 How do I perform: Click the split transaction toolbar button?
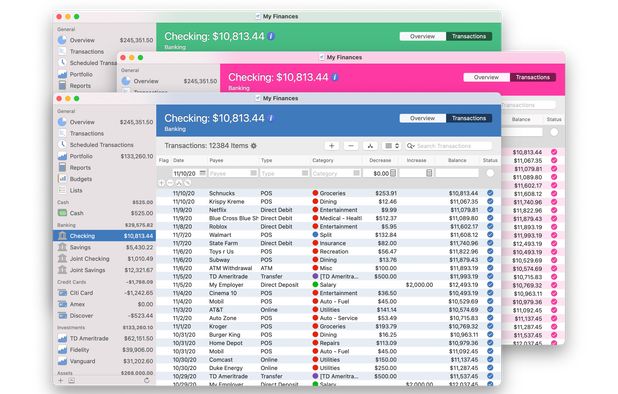(370, 146)
